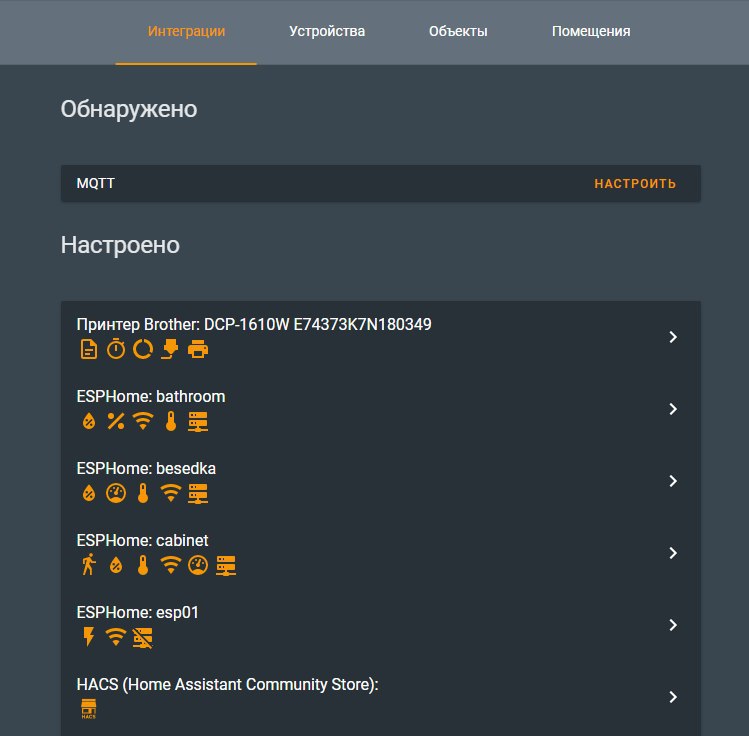The height and width of the screenshot is (736, 749).
Task: Click bathroom humidity water-drop icon
Action: tap(89, 421)
